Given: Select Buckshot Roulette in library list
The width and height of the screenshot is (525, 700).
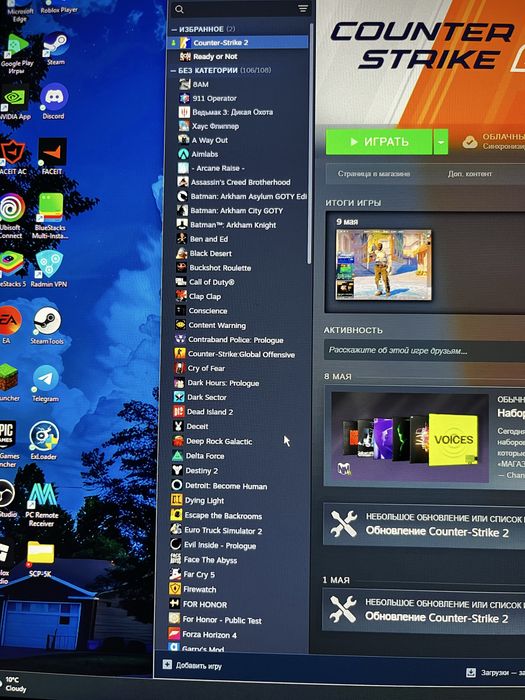Looking at the screenshot, I should [x=237, y=267].
